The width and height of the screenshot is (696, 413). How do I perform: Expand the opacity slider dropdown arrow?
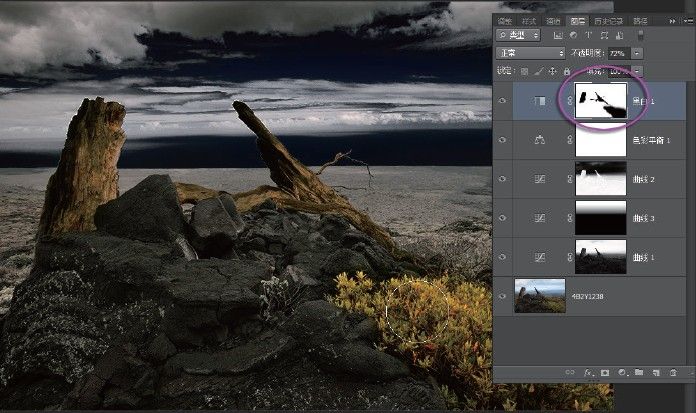(638, 53)
